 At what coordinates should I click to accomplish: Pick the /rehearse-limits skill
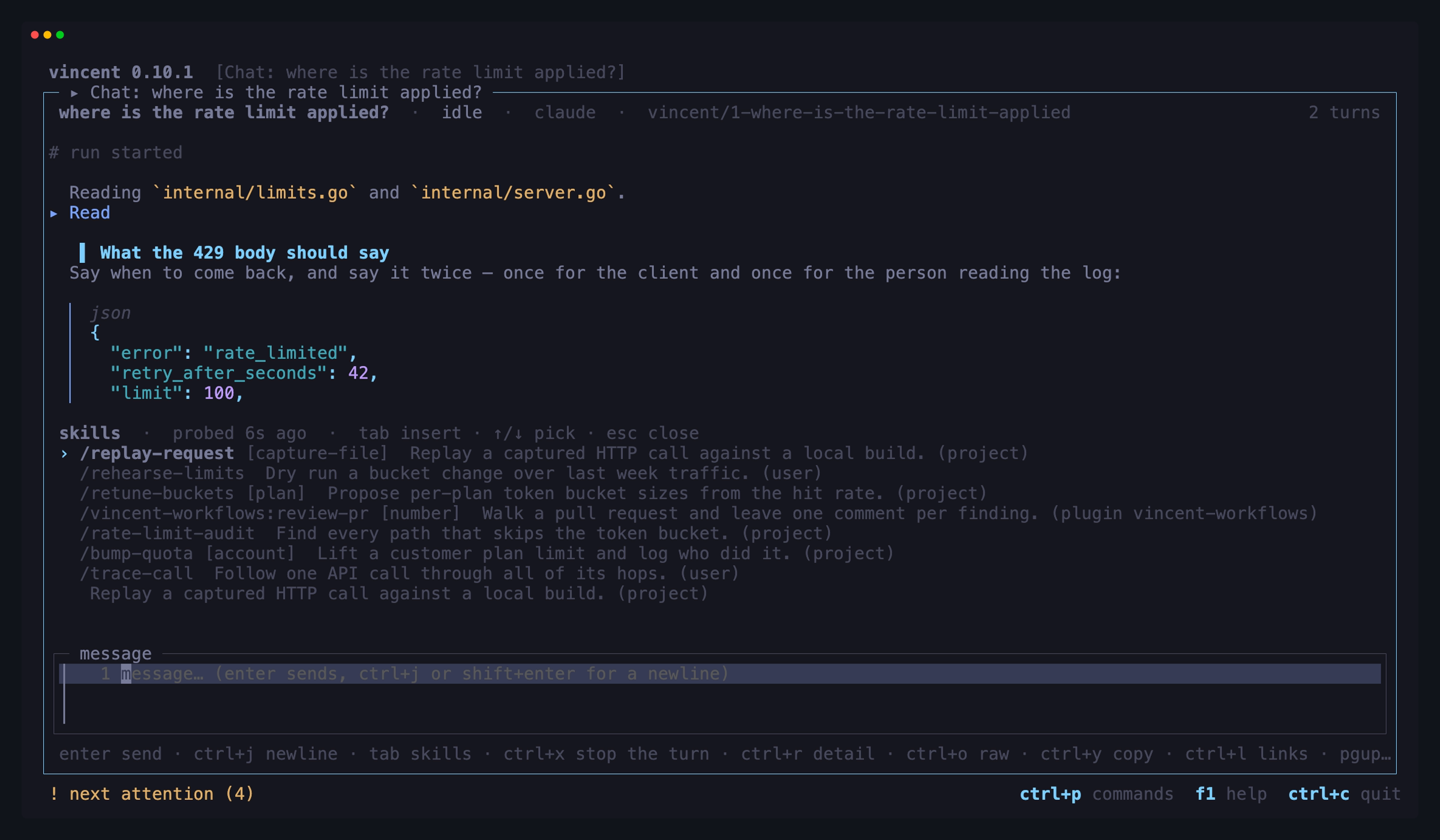pyautogui.click(x=451, y=473)
